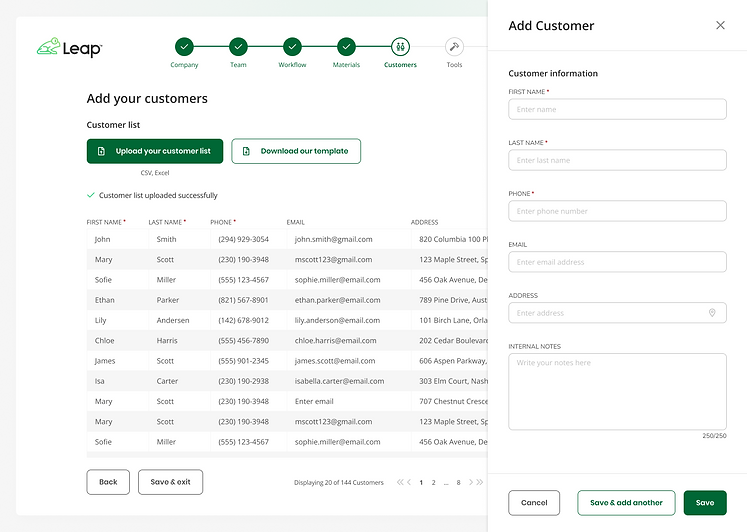Click last name cell 'Smith'
The height and width of the screenshot is (532, 747).
click(166, 239)
